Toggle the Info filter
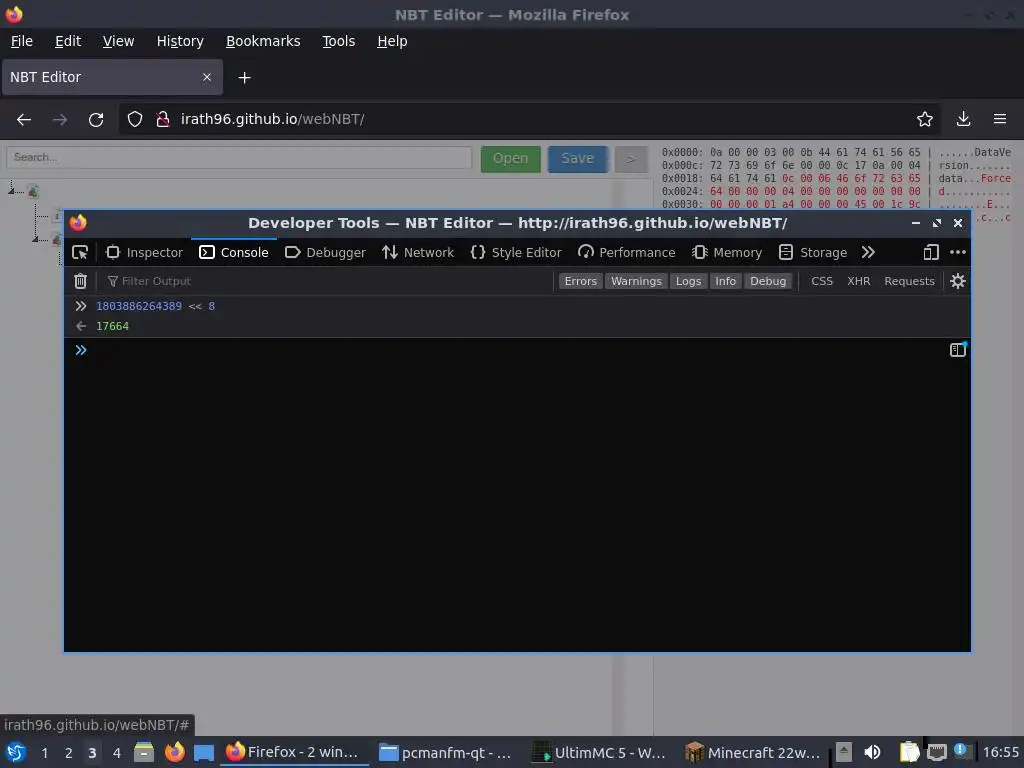Screen dimensions: 1024x768 [725, 281]
